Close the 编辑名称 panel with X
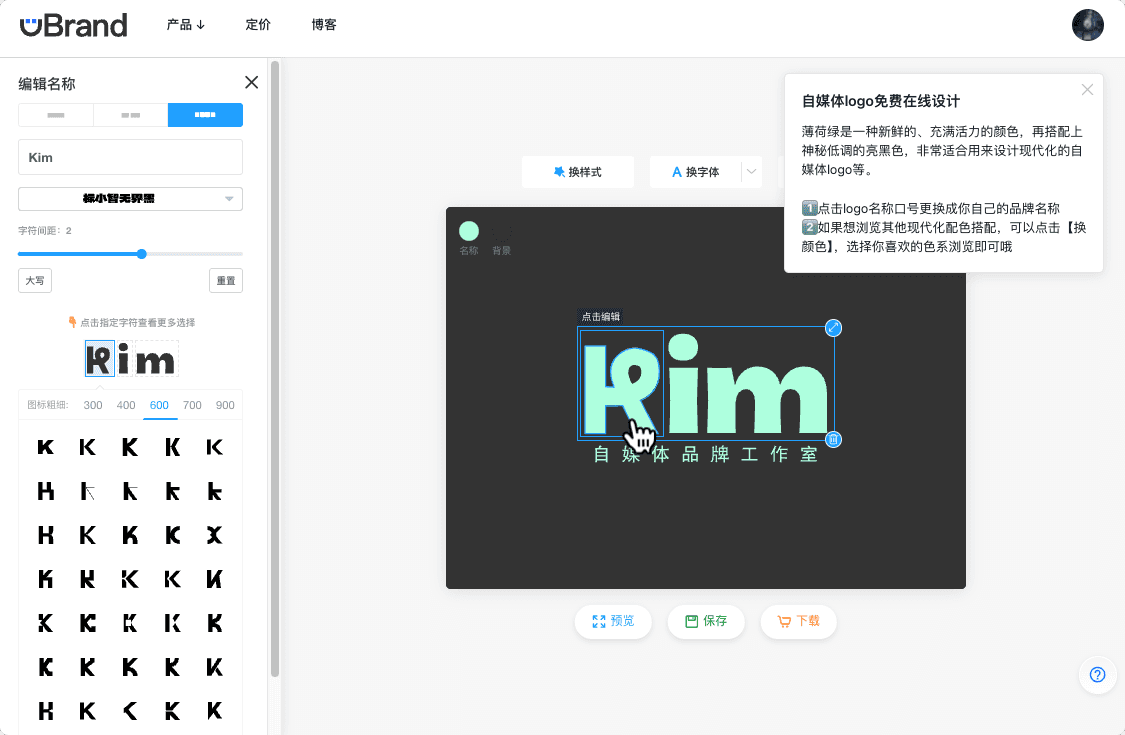1125x735 pixels. coord(251,83)
